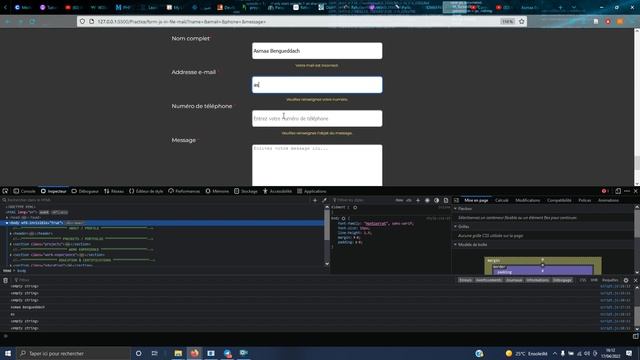Click the Message textarea

tap(317, 165)
